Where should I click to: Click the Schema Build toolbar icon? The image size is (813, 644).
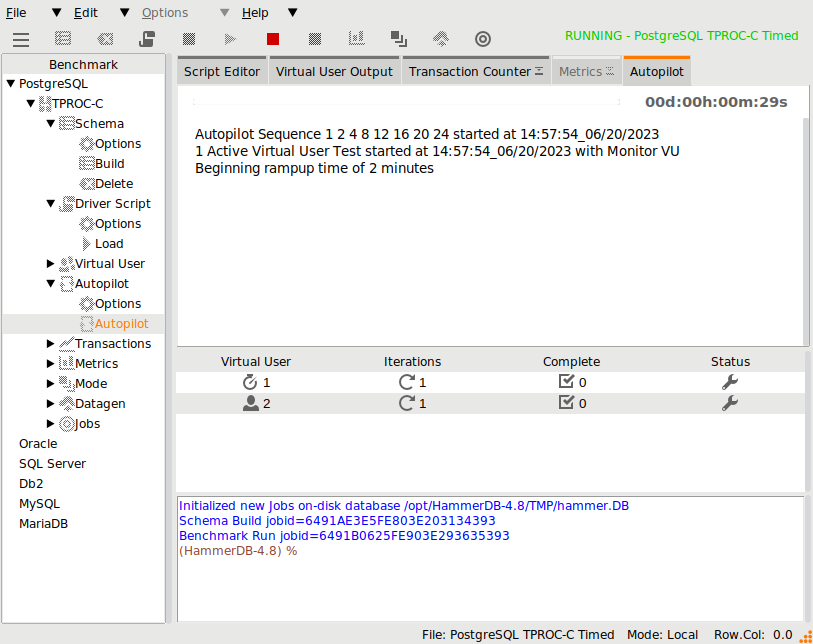(63, 39)
